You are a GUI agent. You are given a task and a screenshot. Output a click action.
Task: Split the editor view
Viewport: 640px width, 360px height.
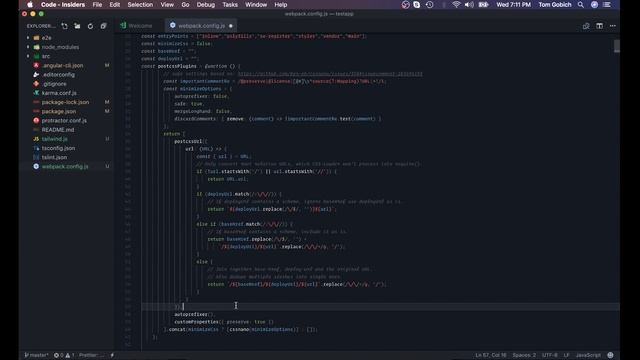coord(599,26)
